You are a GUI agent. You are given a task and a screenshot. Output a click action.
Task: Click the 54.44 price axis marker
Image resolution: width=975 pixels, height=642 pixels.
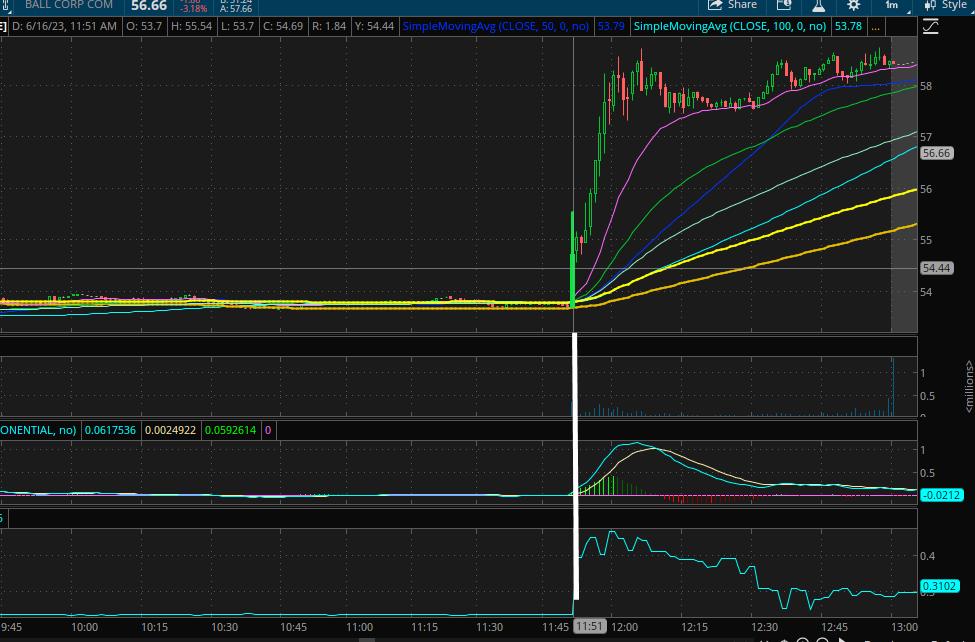coord(936,268)
